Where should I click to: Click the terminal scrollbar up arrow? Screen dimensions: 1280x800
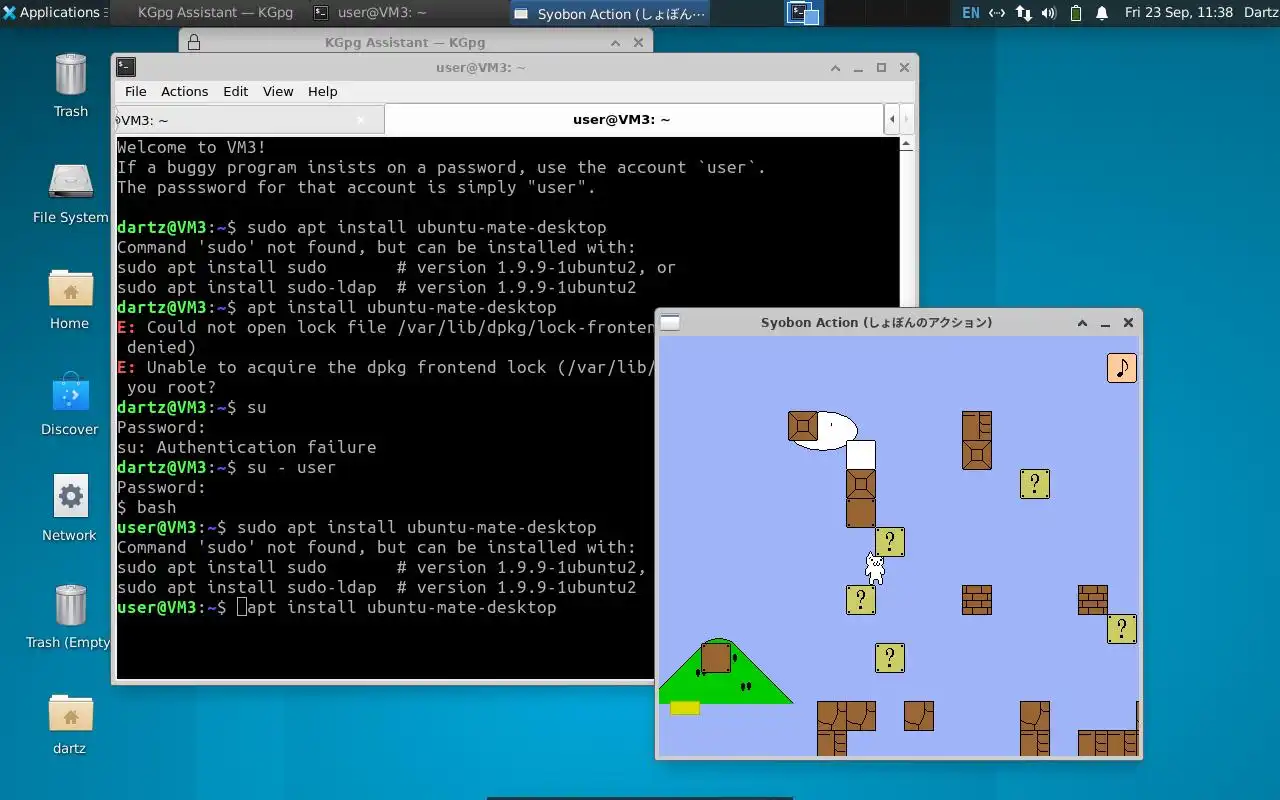point(907,144)
